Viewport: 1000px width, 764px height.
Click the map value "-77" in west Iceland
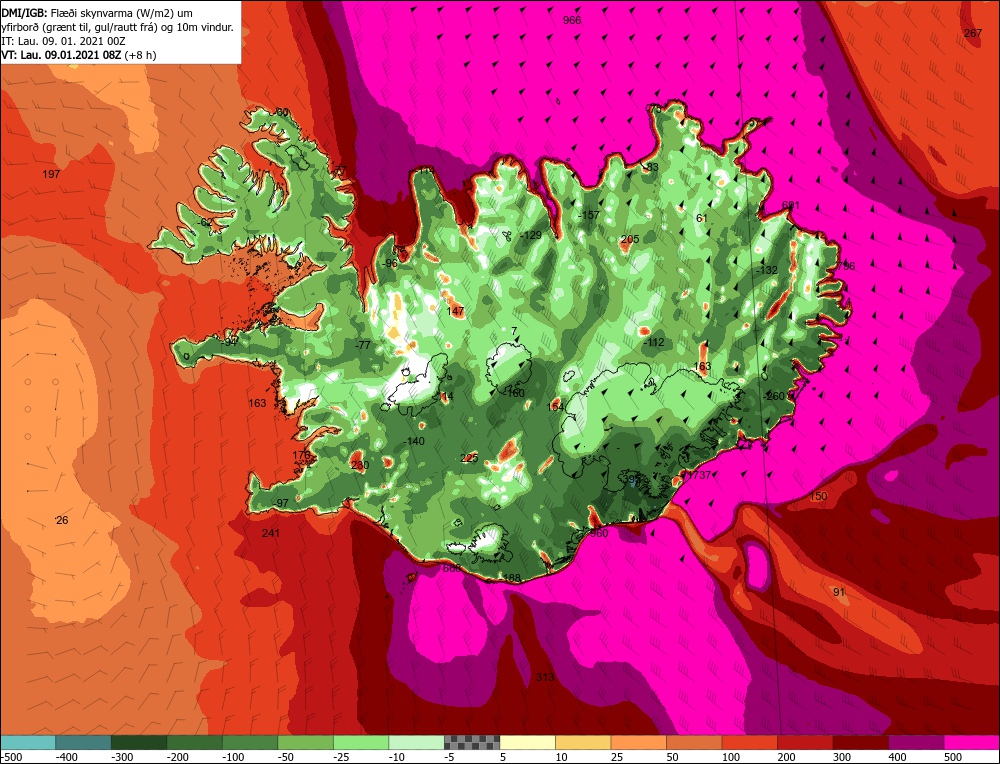pyautogui.click(x=362, y=345)
